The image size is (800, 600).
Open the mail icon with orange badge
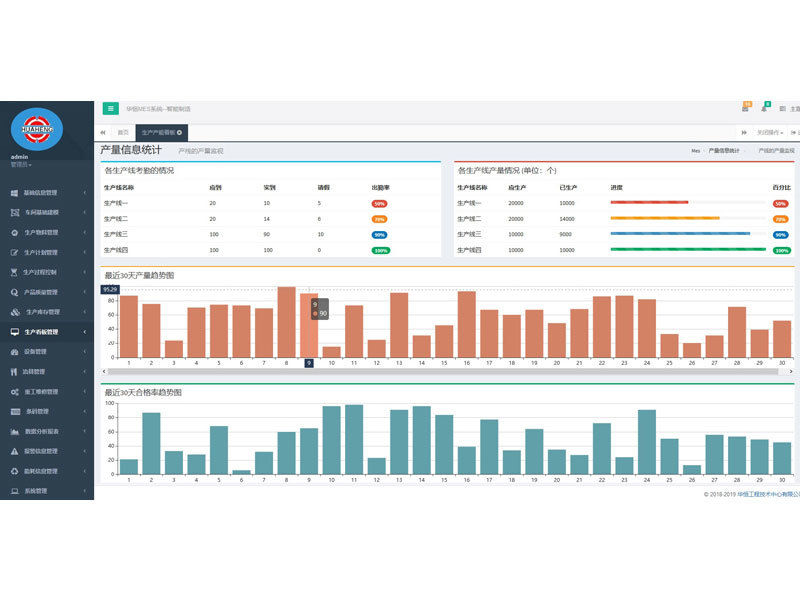(744, 109)
